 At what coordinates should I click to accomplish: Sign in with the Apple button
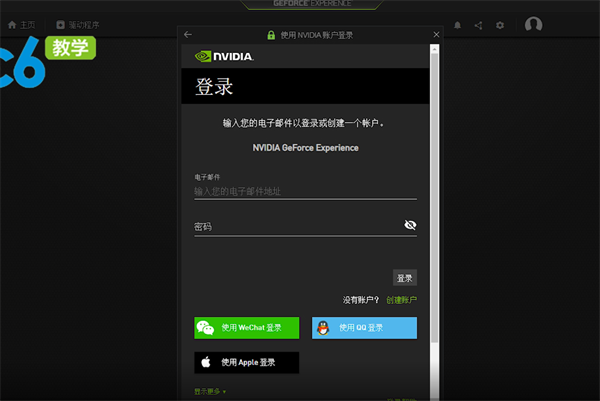coord(247,362)
